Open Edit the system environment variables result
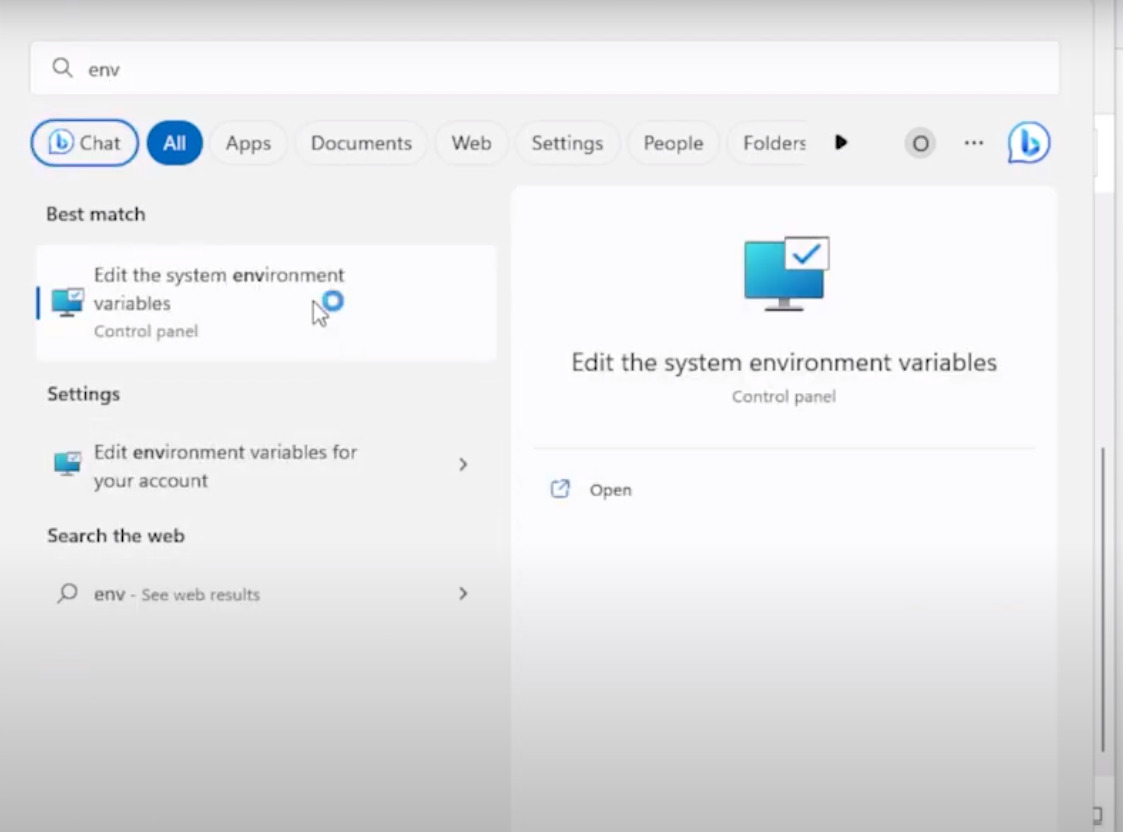 (218, 289)
